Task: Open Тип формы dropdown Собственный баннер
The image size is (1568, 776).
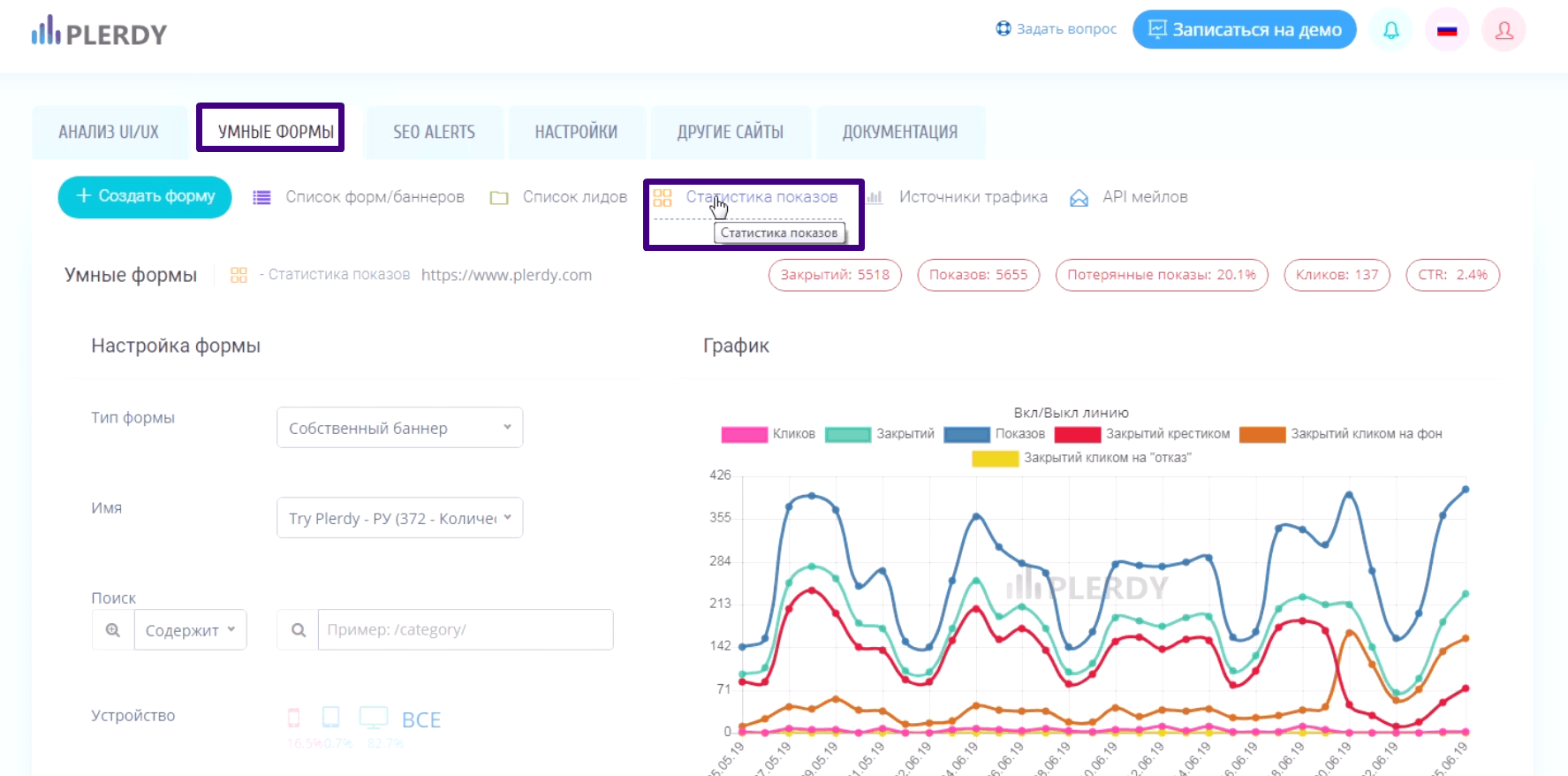Action: (400, 428)
